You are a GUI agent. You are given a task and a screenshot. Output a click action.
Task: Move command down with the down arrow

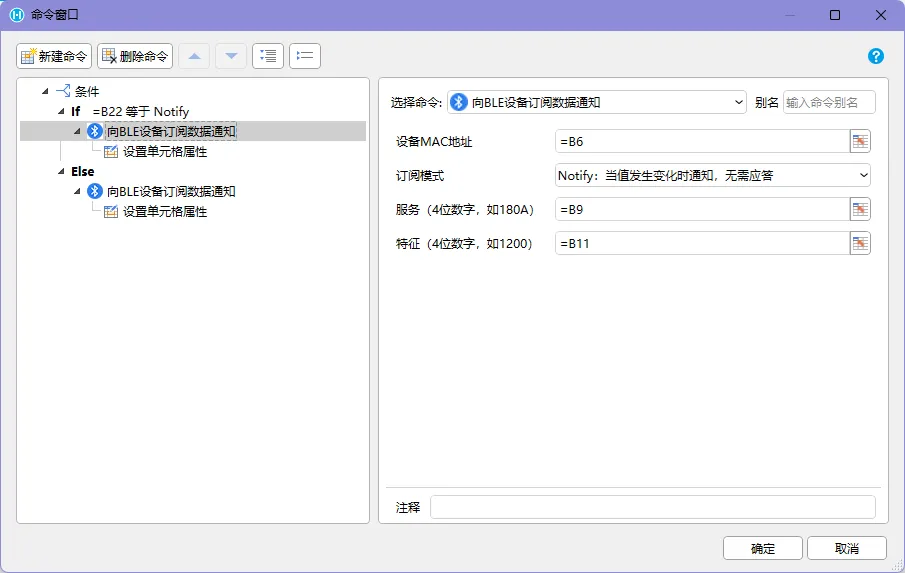[x=231, y=56]
